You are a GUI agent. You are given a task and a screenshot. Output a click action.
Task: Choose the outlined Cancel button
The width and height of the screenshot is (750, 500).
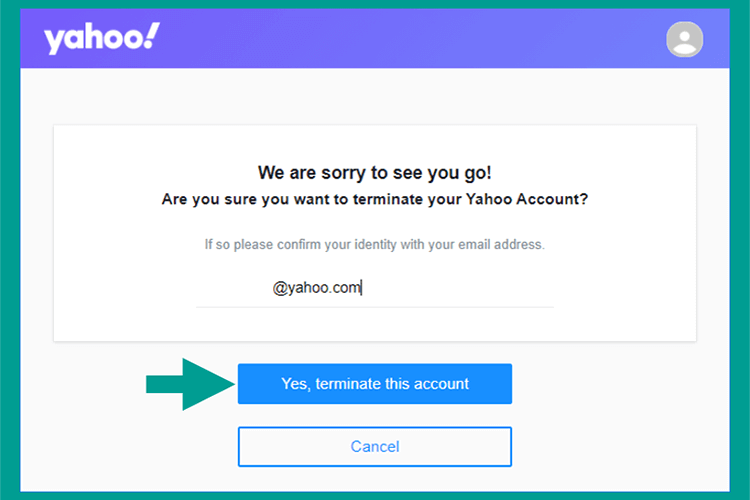375,446
